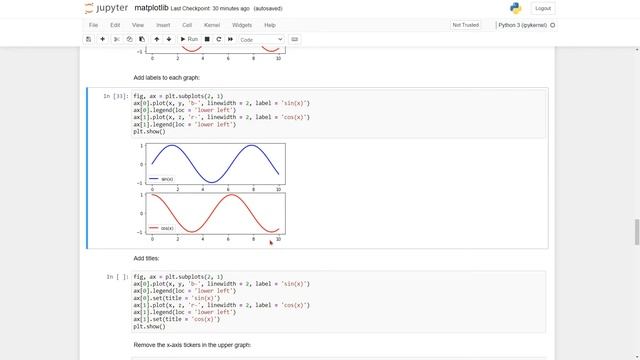Screen dimensions: 640x360
Task: Click the Not Trusted button
Action: coord(466,25)
